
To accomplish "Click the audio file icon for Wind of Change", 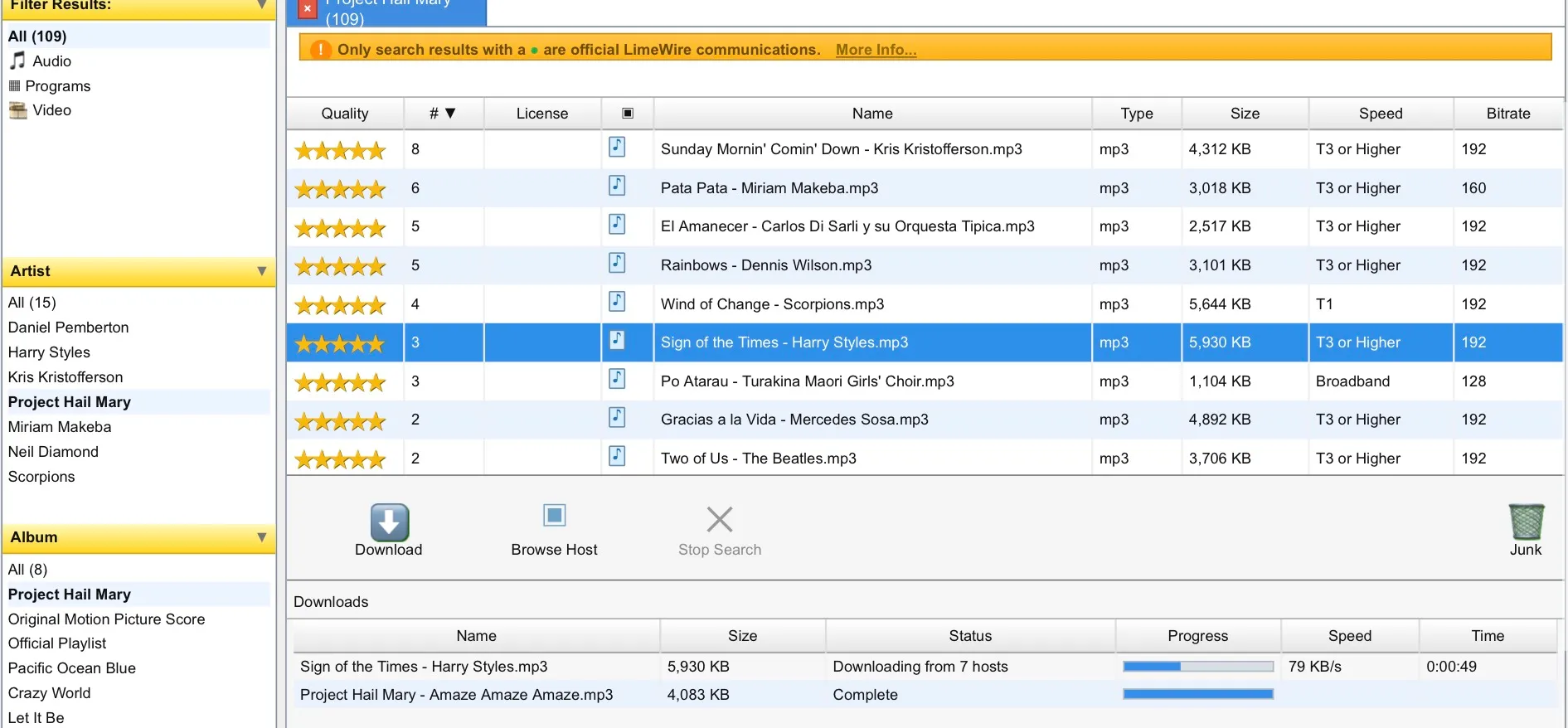I will 617,302.
